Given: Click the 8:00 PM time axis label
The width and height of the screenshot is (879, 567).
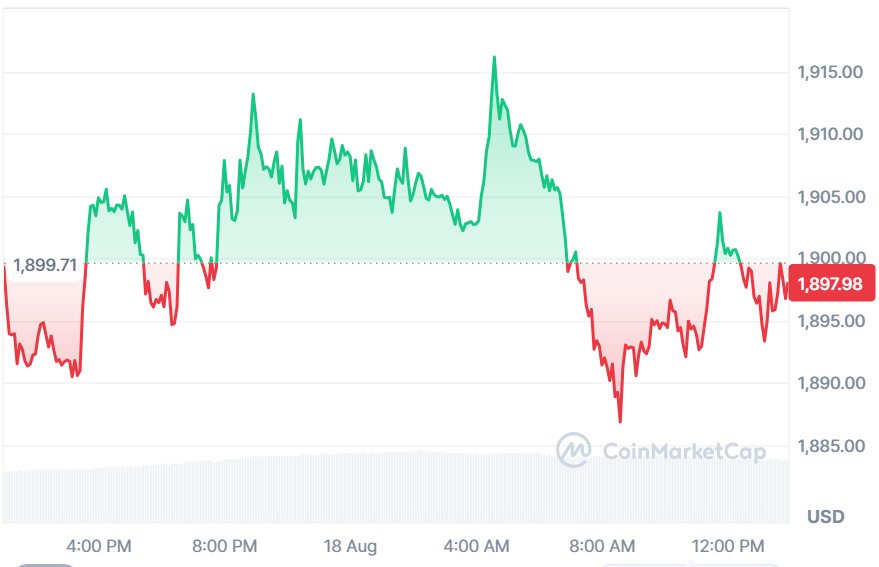Looking at the screenshot, I should pos(225,546).
